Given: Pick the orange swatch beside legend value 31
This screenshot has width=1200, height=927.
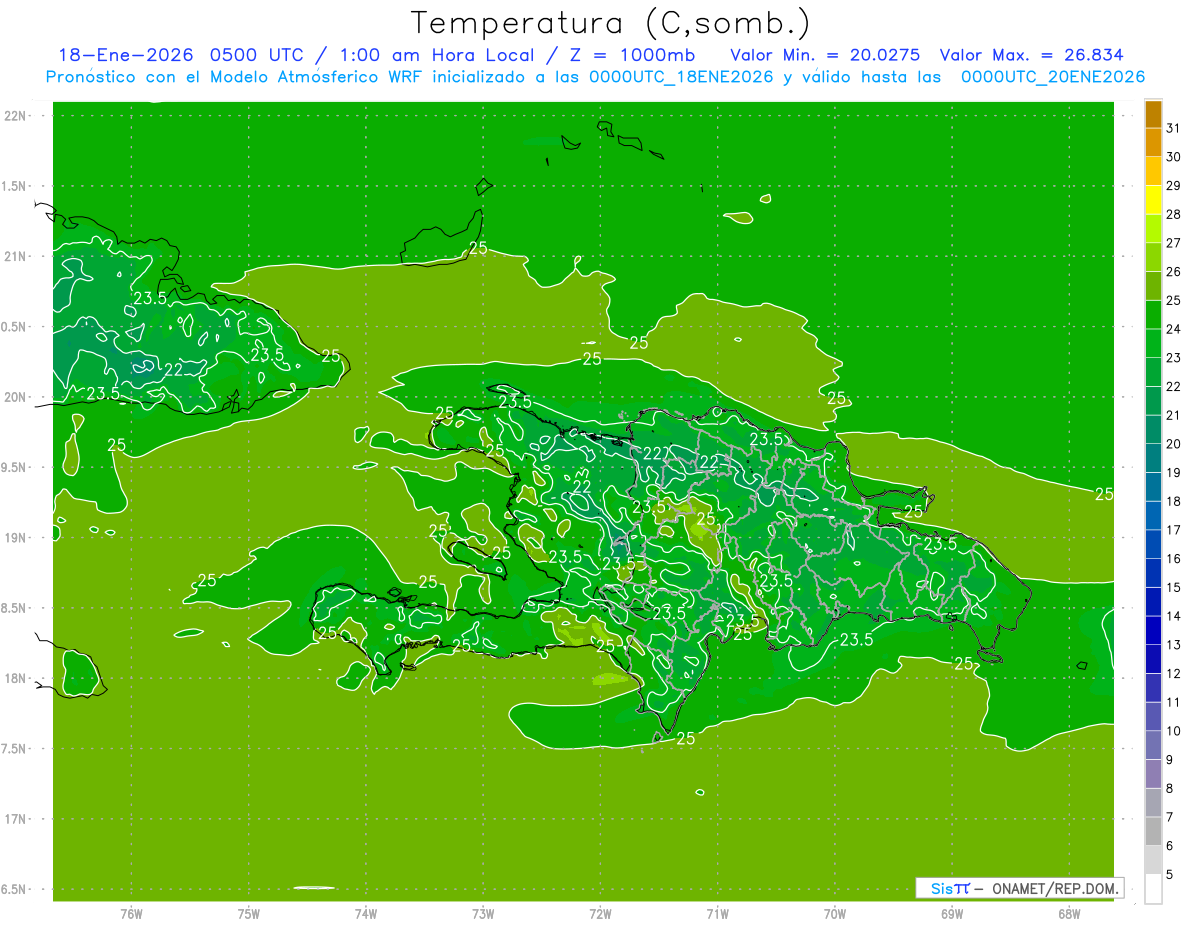Looking at the screenshot, I should coord(1153,114).
